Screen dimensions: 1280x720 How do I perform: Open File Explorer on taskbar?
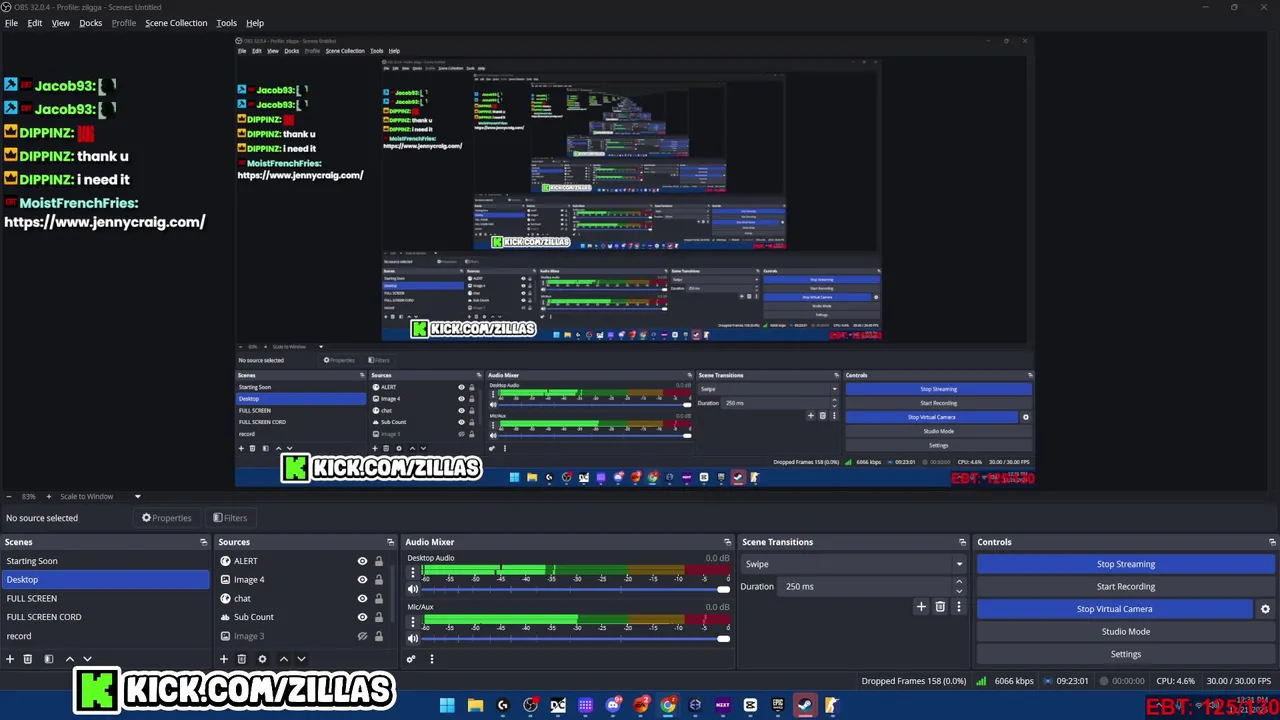coord(475,705)
